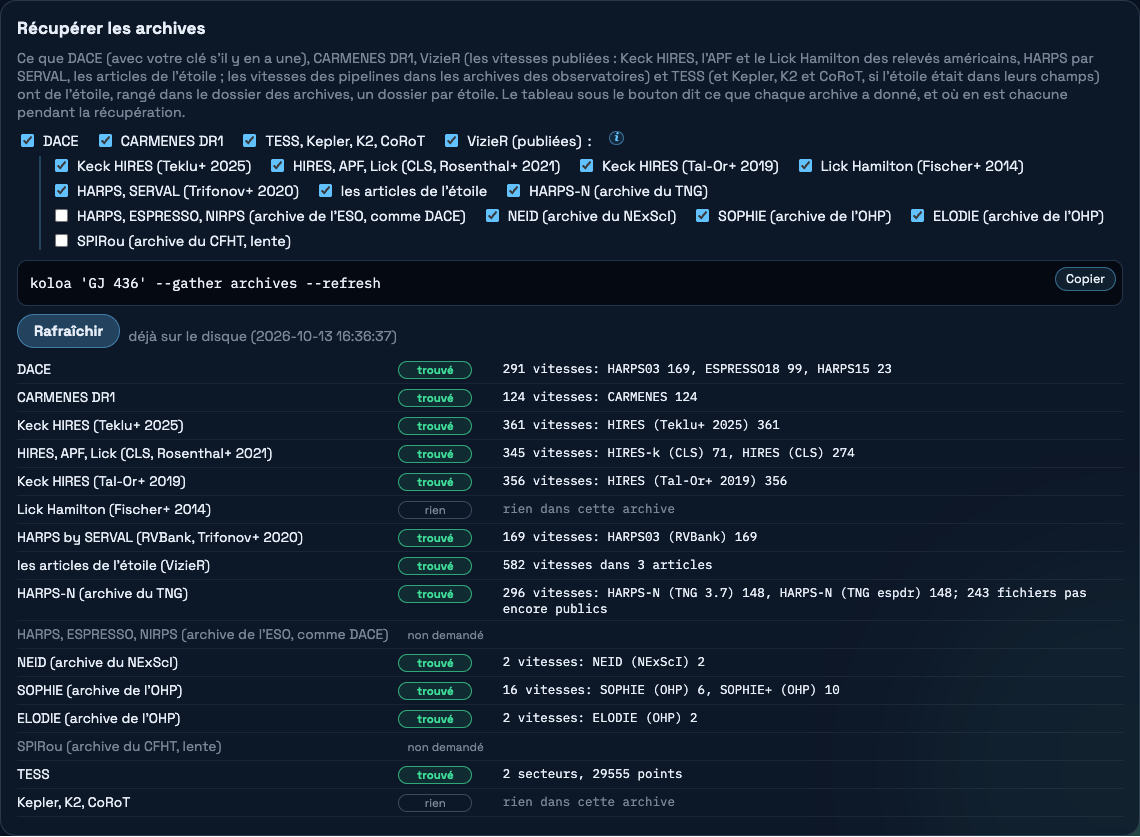Toggle Keck HIRES (Teklu+ 2025) checkbox

point(62,166)
